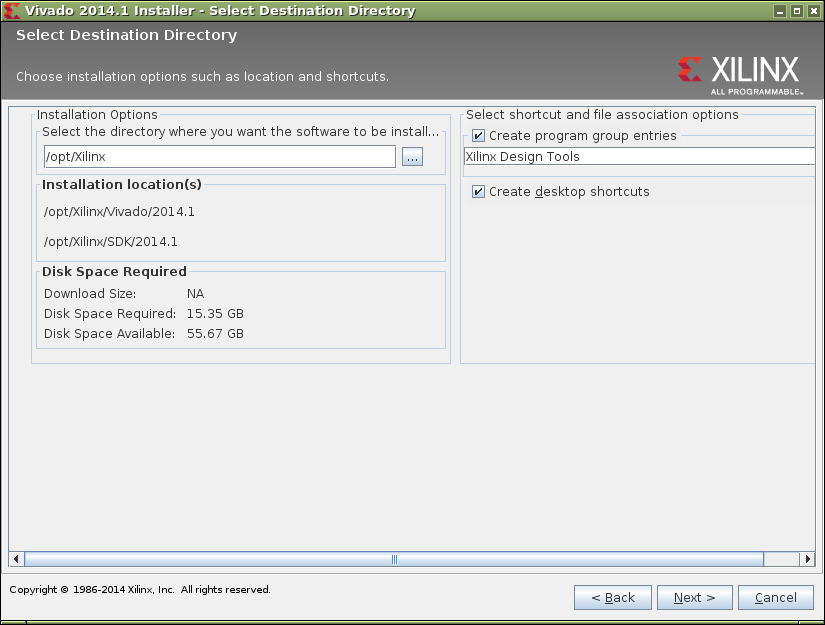The height and width of the screenshot is (625, 825).
Task: Select the /opt/Xilinx/Vivado/2014.1 location text
Action: 119,212
